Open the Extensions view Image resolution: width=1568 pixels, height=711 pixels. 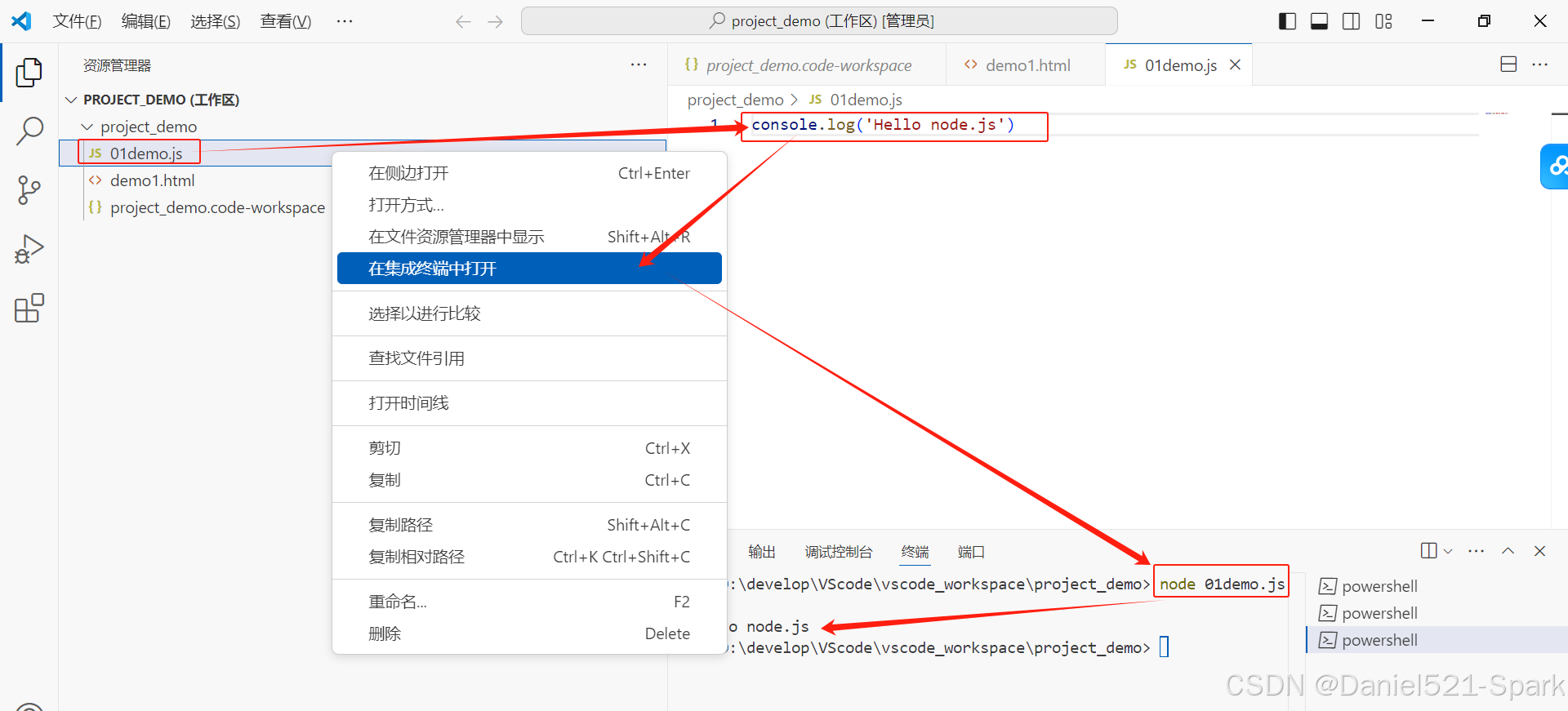pos(29,308)
